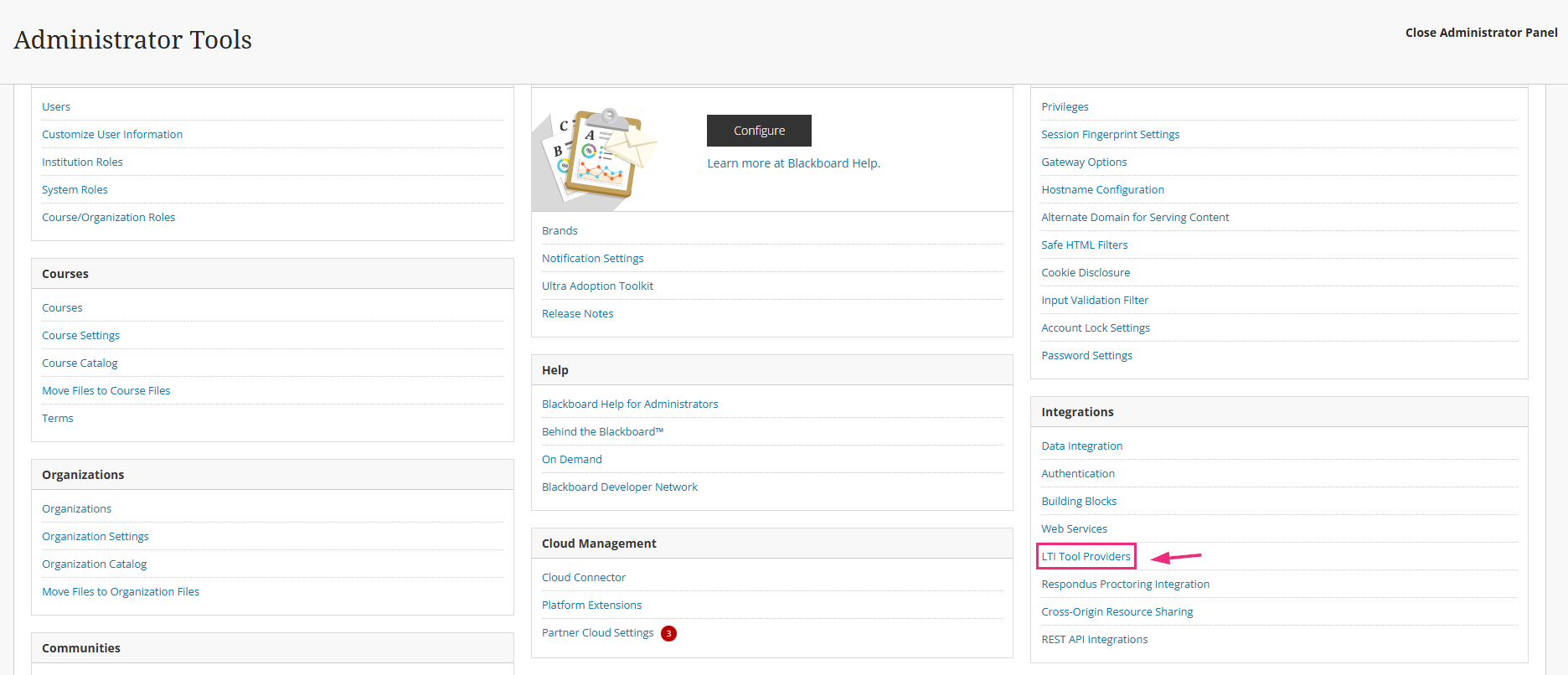Open Ultra Adoption Toolkit
The image size is (1568, 675).
pos(597,286)
